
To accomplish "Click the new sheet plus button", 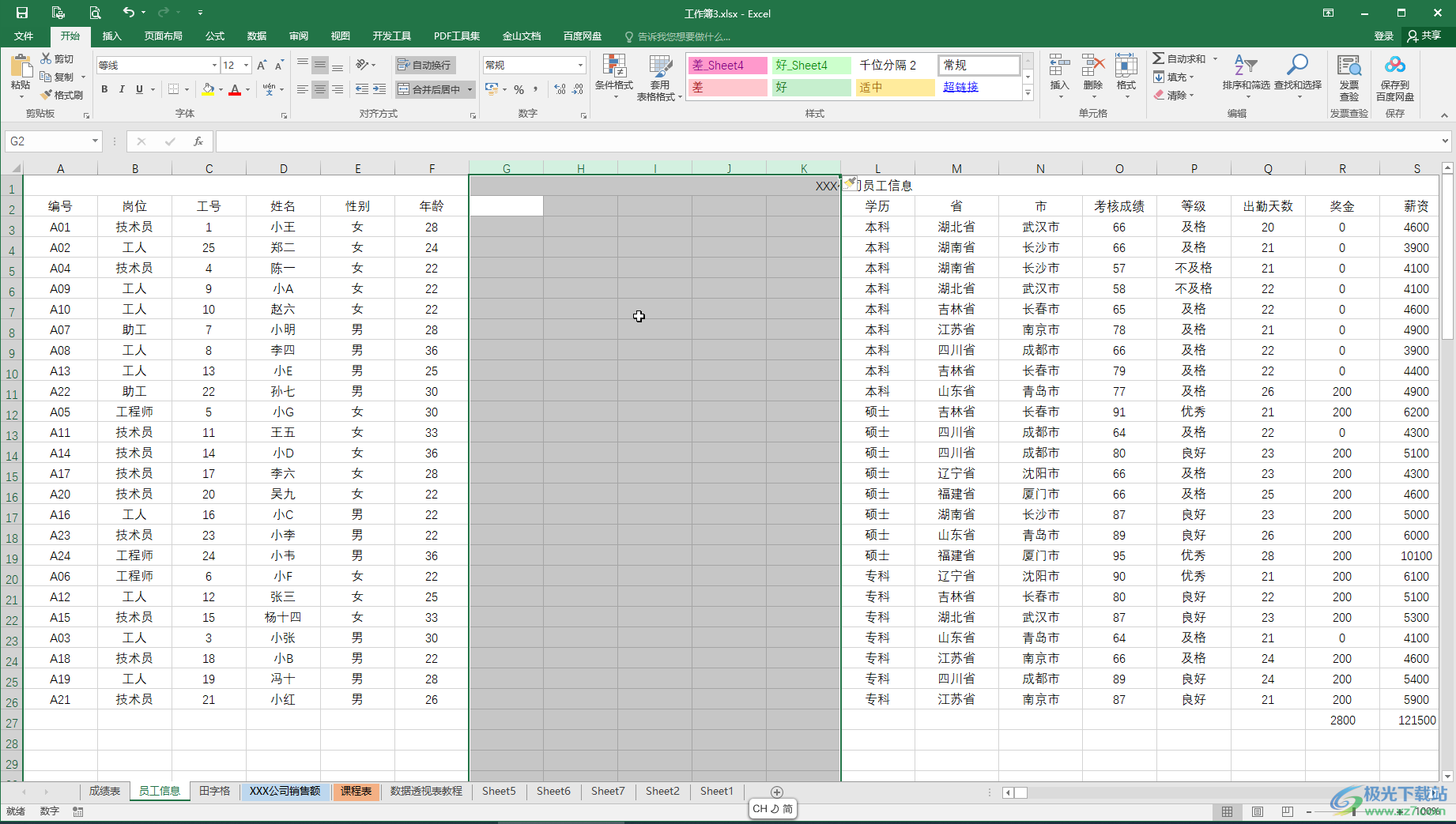I will tap(777, 792).
